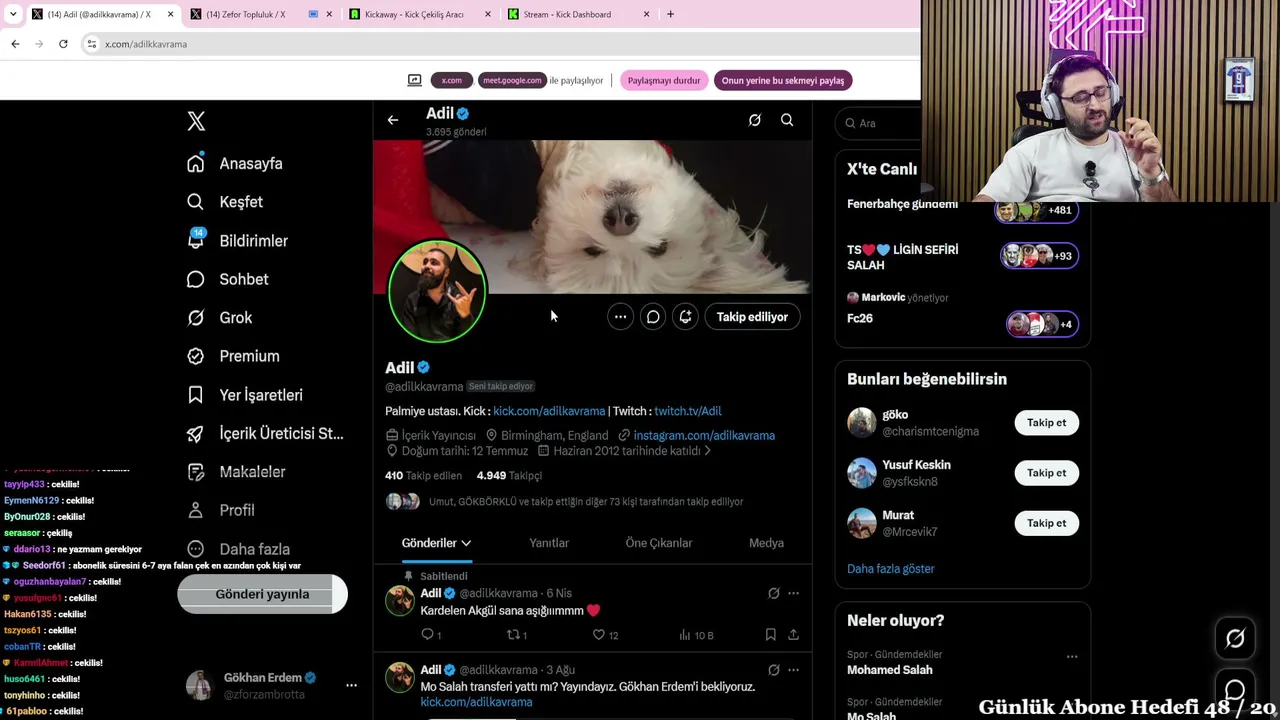Screen dimensions: 1280x720
Task: Expand Daha fazla menu in sidebar
Action: pyautogui.click(x=239, y=549)
